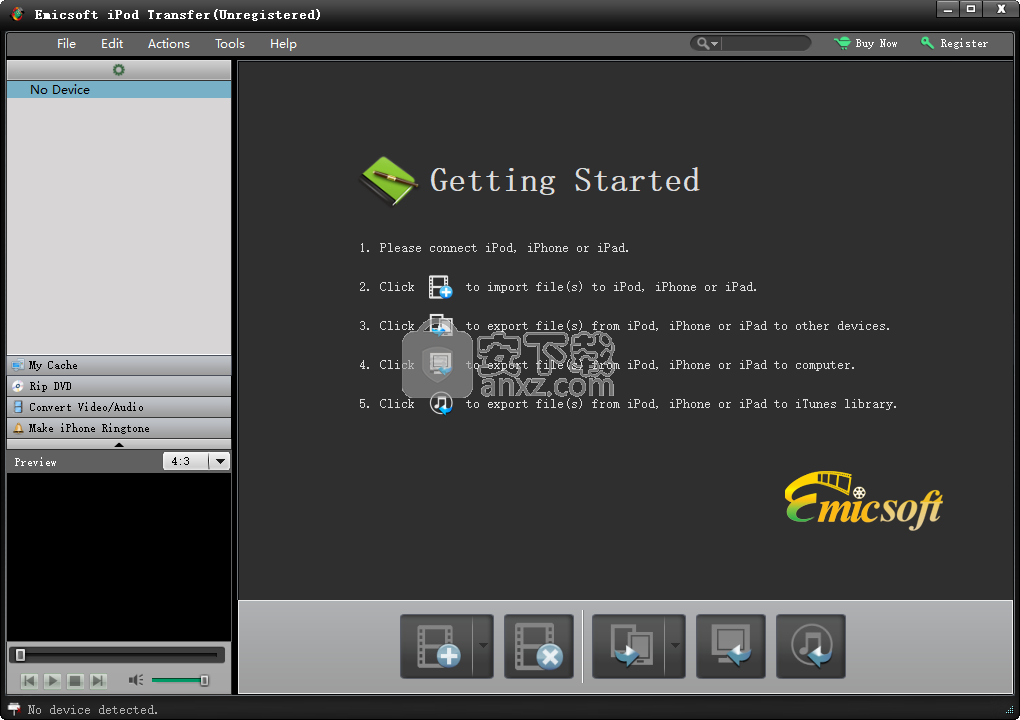Open Convert Video/Audio section
Image resolution: width=1020 pixels, height=720 pixels.
[119, 407]
